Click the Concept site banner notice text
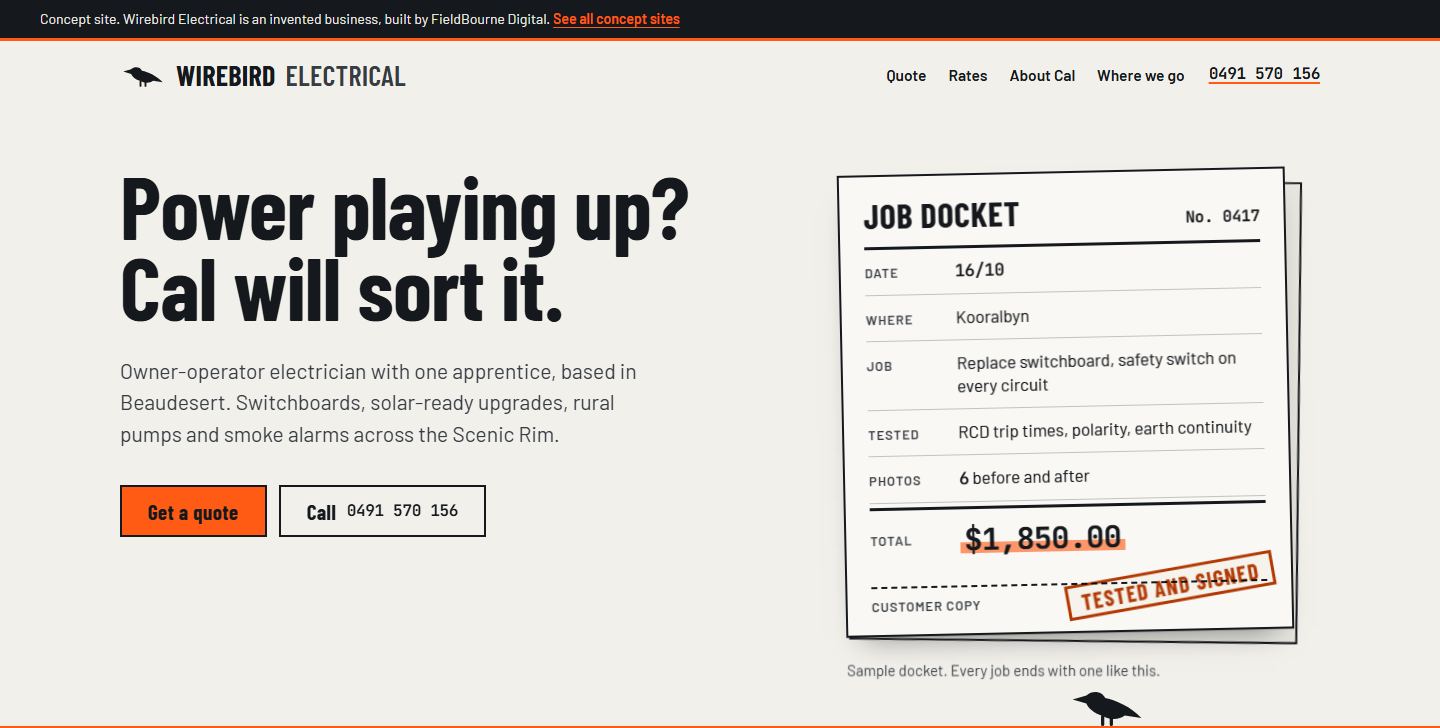 [295, 19]
